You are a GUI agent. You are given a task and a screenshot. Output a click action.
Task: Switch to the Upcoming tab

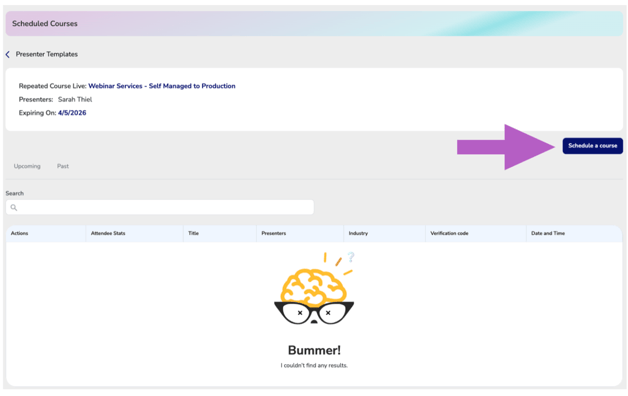point(27,166)
